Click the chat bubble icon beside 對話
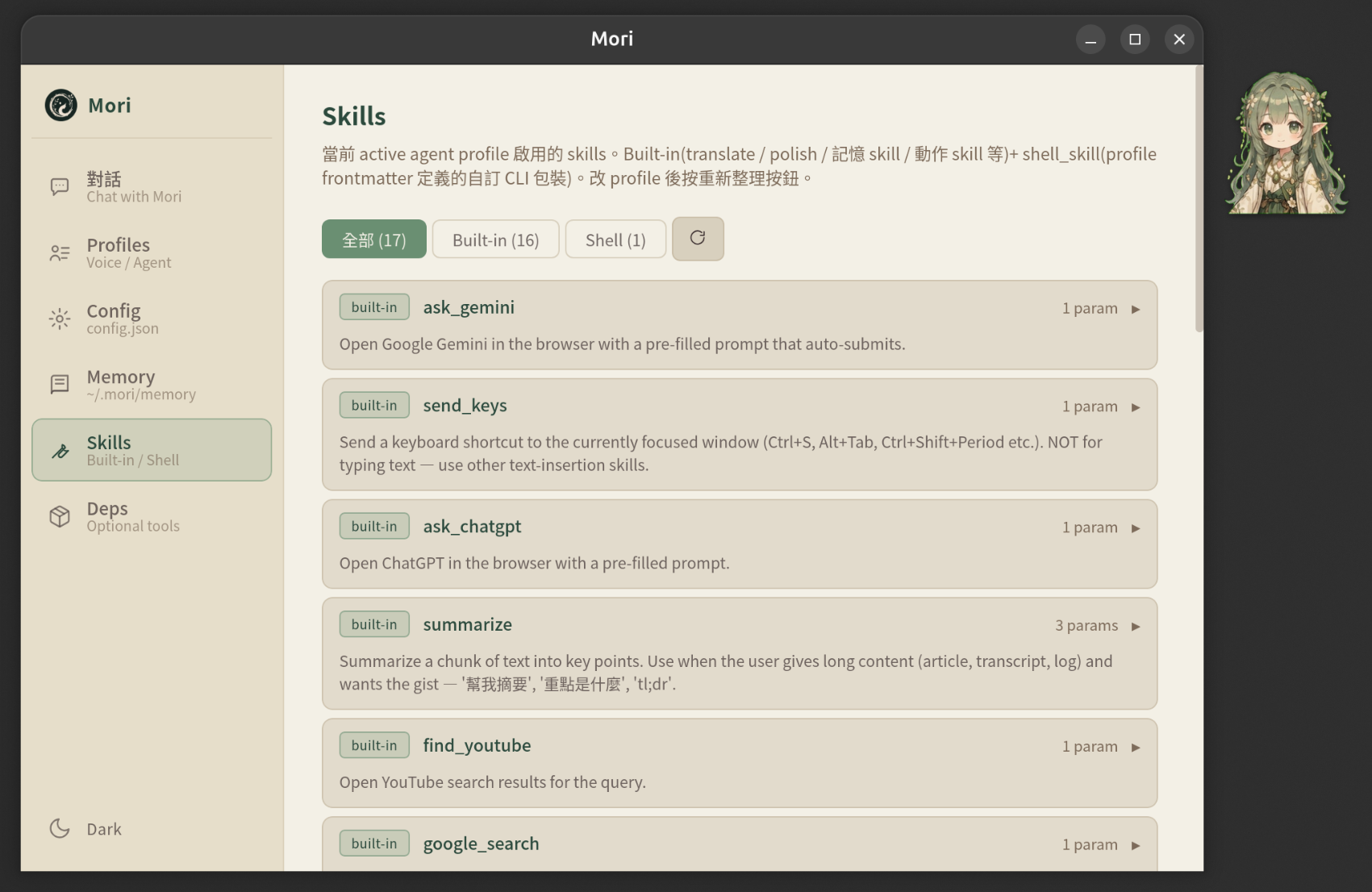 (x=60, y=187)
